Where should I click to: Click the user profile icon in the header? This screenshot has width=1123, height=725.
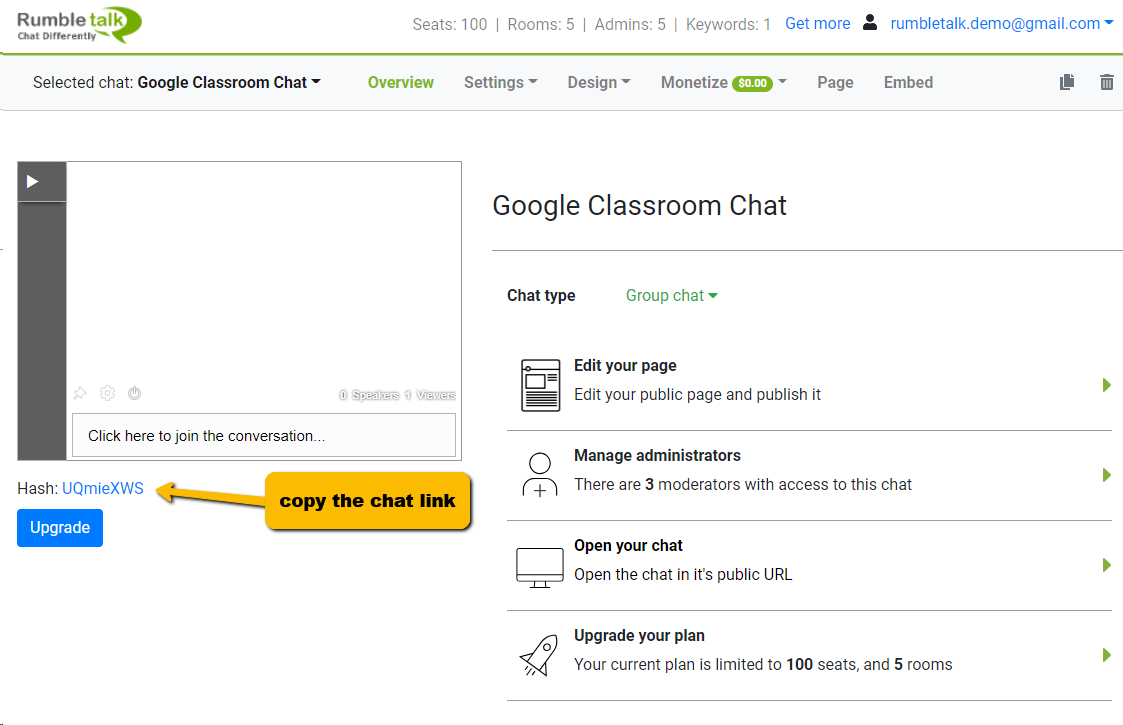pos(870,22)
